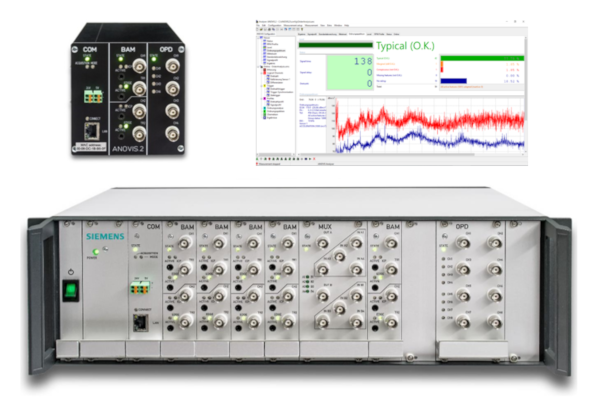Click the Typical (O.K.) status heading
Screen dimensions: 600x402
click(408, 46)
